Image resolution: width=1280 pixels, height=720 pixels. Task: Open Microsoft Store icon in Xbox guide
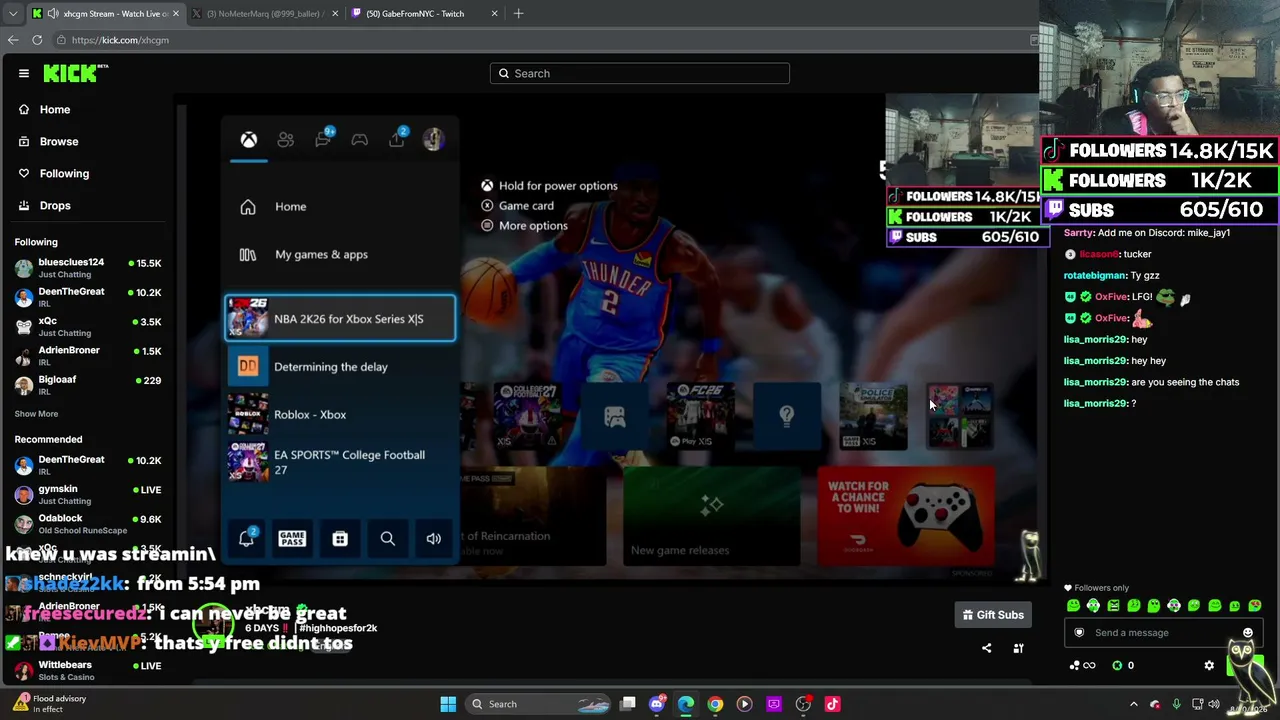coord(340,539)
